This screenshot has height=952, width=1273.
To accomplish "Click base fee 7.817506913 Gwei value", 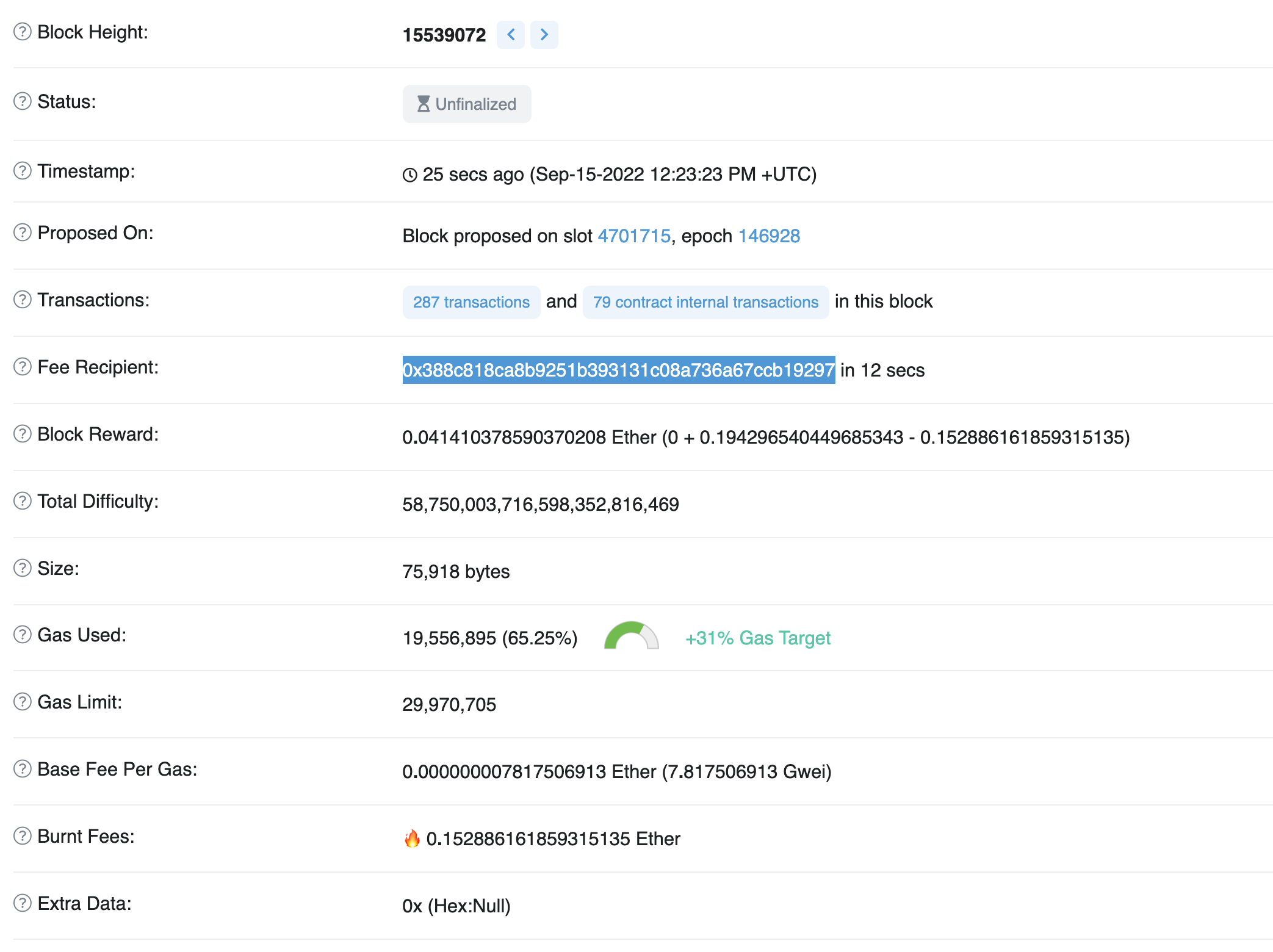I will [x=748, y=772].
